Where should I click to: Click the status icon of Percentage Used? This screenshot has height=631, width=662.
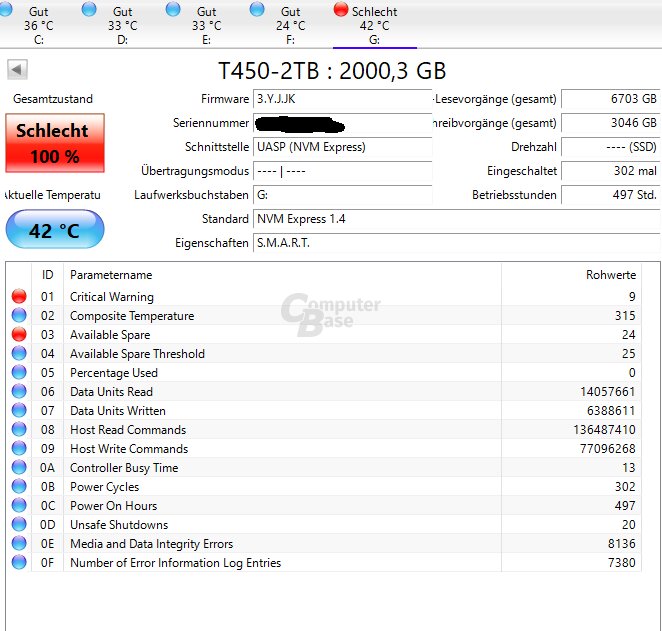[19, 372]
